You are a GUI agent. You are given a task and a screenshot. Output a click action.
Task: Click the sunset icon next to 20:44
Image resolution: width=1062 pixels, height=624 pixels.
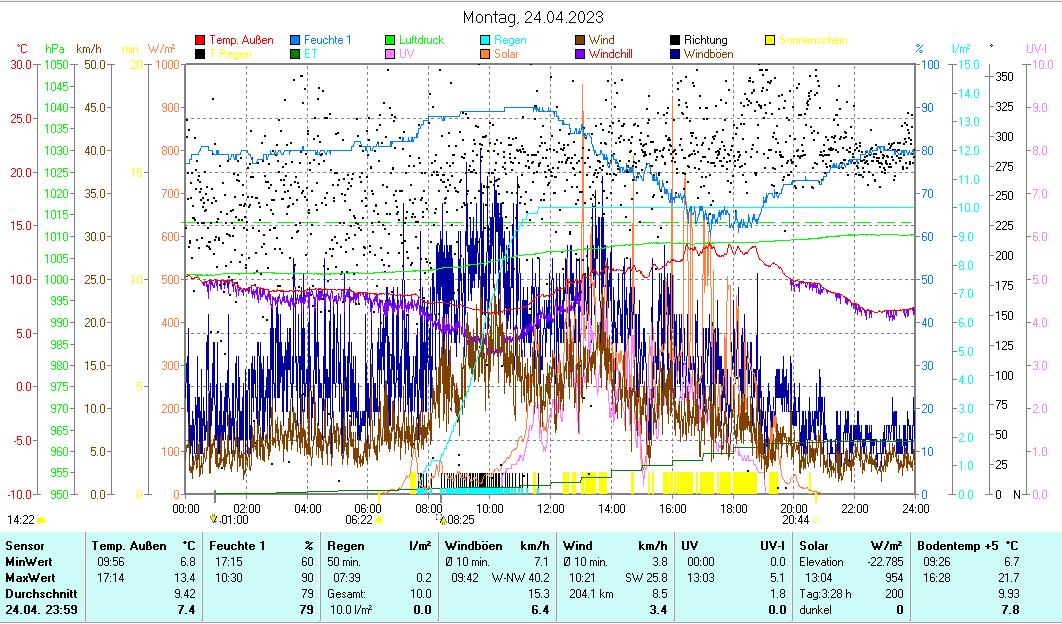816,520
